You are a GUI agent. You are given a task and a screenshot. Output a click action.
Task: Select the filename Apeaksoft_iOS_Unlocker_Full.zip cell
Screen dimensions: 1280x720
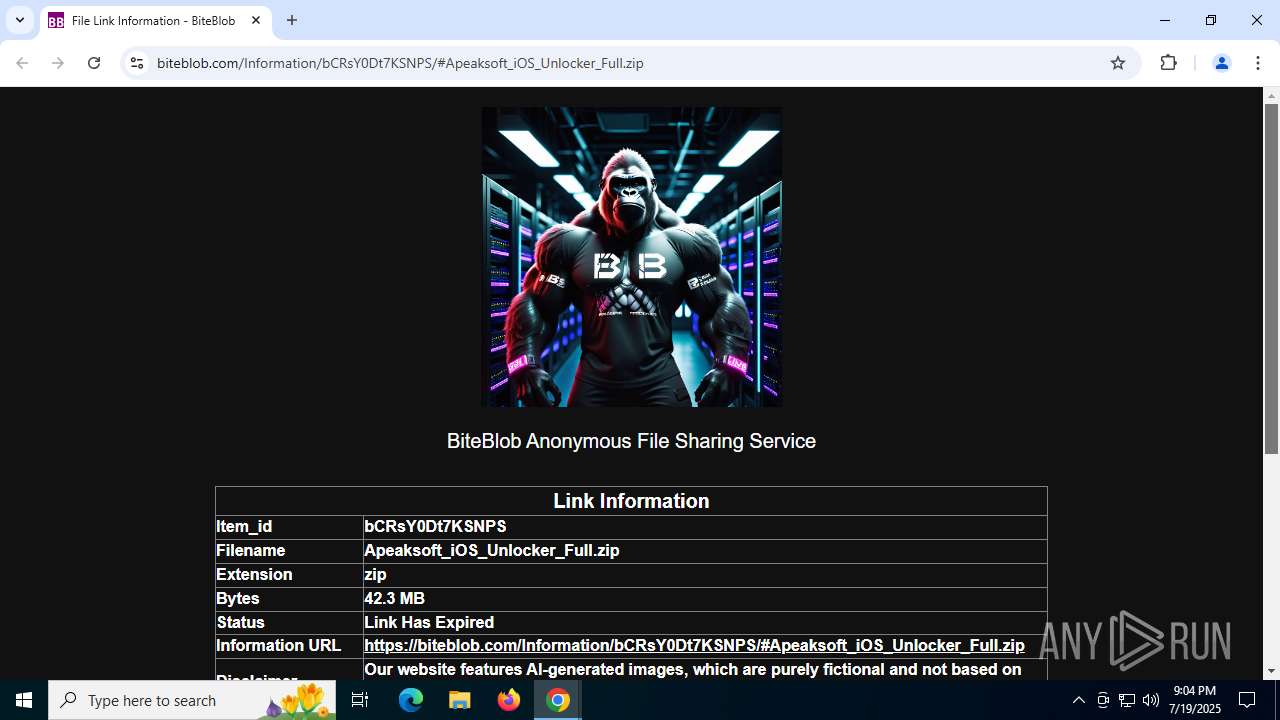click(705, 551)
